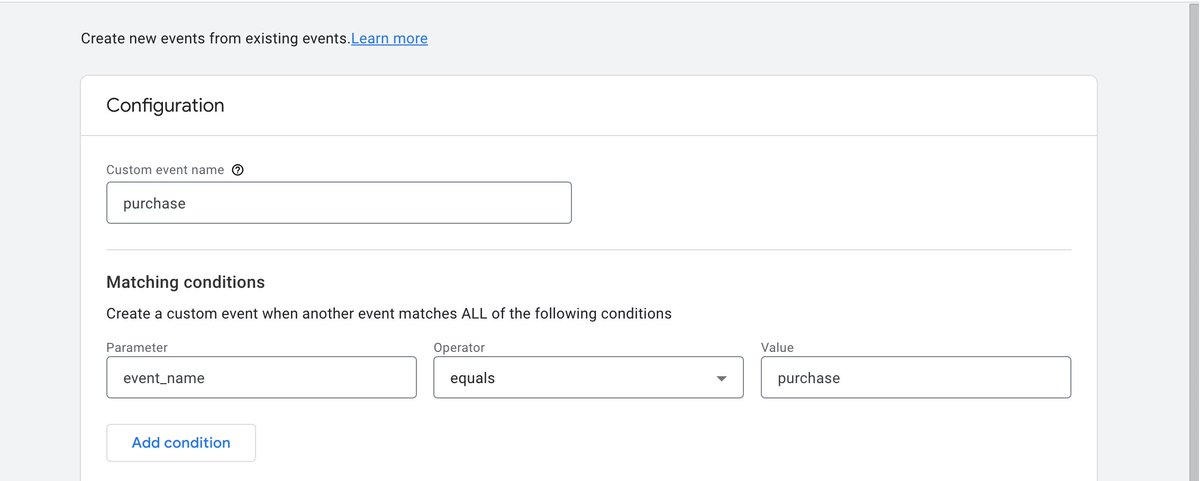This screenshot has width=1200, height=481.
Task: Click the divider line below Configuration heading
Action: pos(588,135)
